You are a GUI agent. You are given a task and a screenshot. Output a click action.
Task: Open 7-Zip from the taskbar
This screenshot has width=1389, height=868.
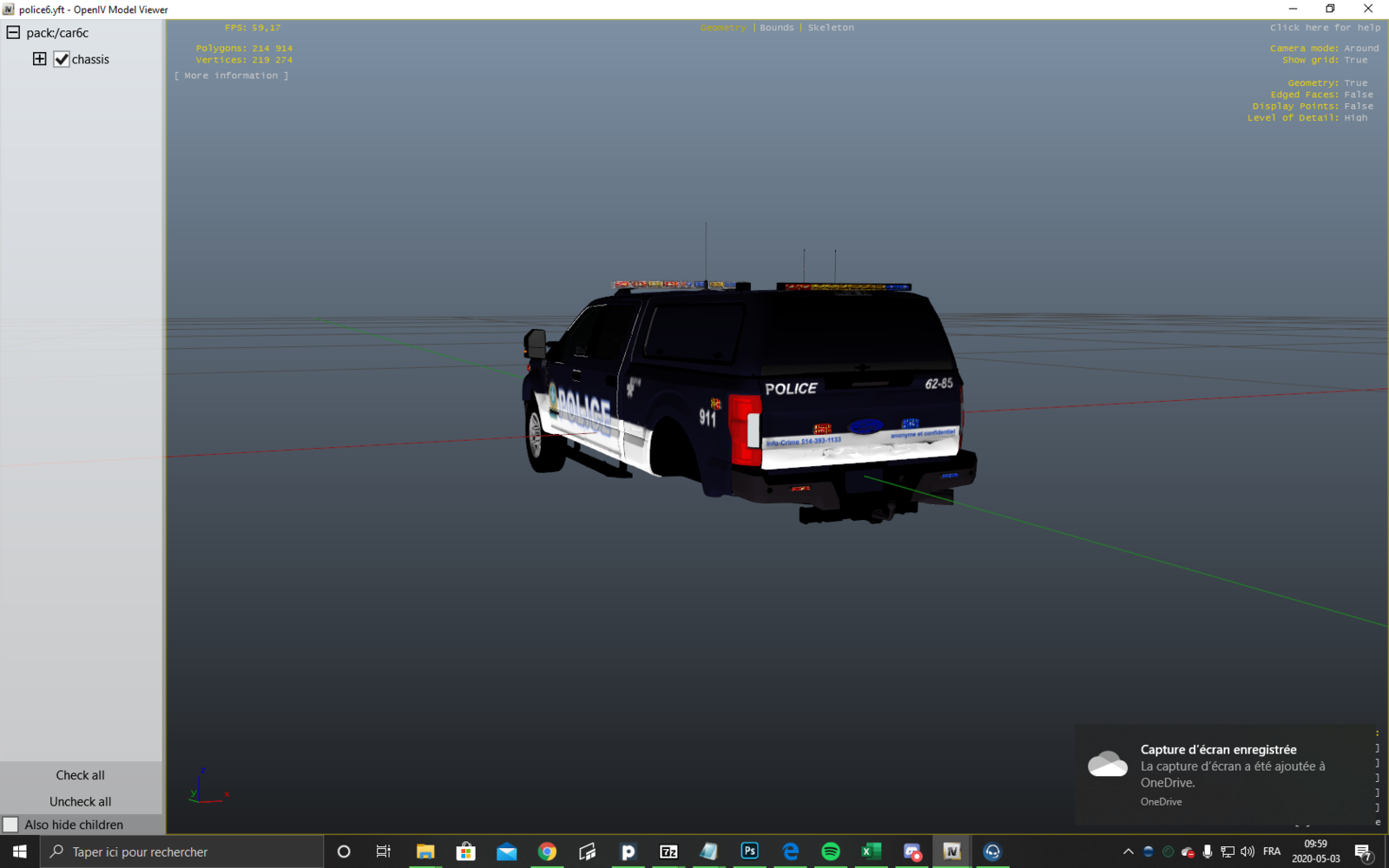(x=668, y=852)
